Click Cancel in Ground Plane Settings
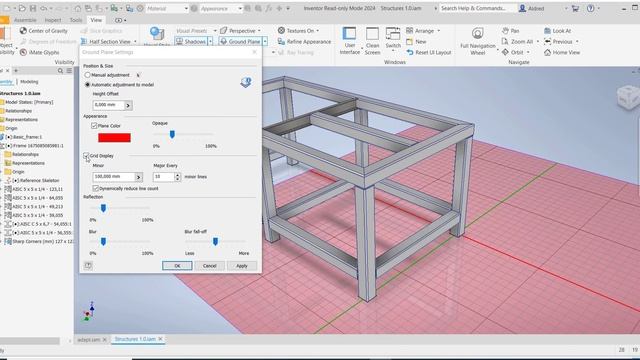The image size is (640, 360). [x=209, y=266]
